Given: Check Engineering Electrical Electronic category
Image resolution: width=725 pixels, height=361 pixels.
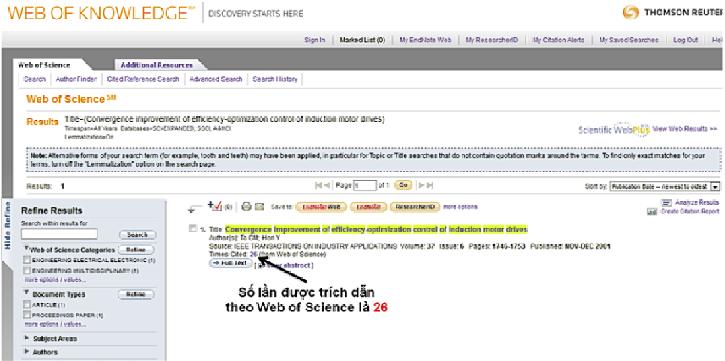Looking at the screenshot, I should (27, 260).
